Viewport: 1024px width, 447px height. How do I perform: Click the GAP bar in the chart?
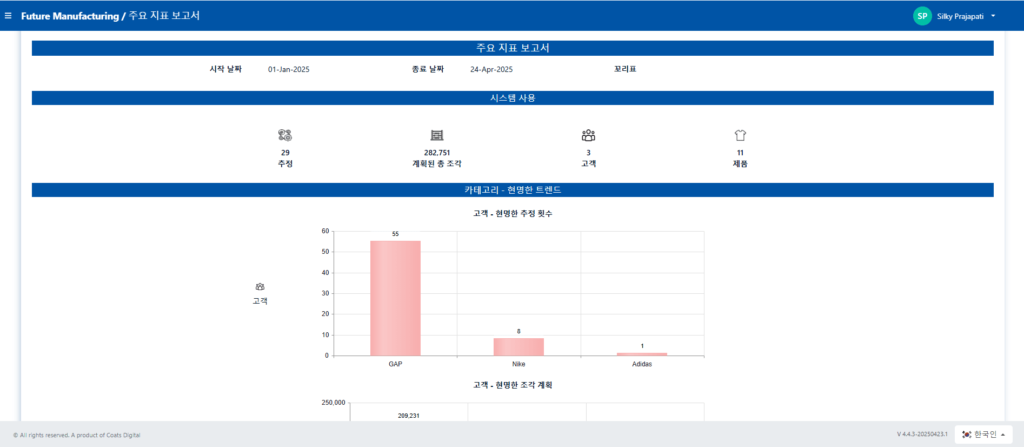pos(395,298)
